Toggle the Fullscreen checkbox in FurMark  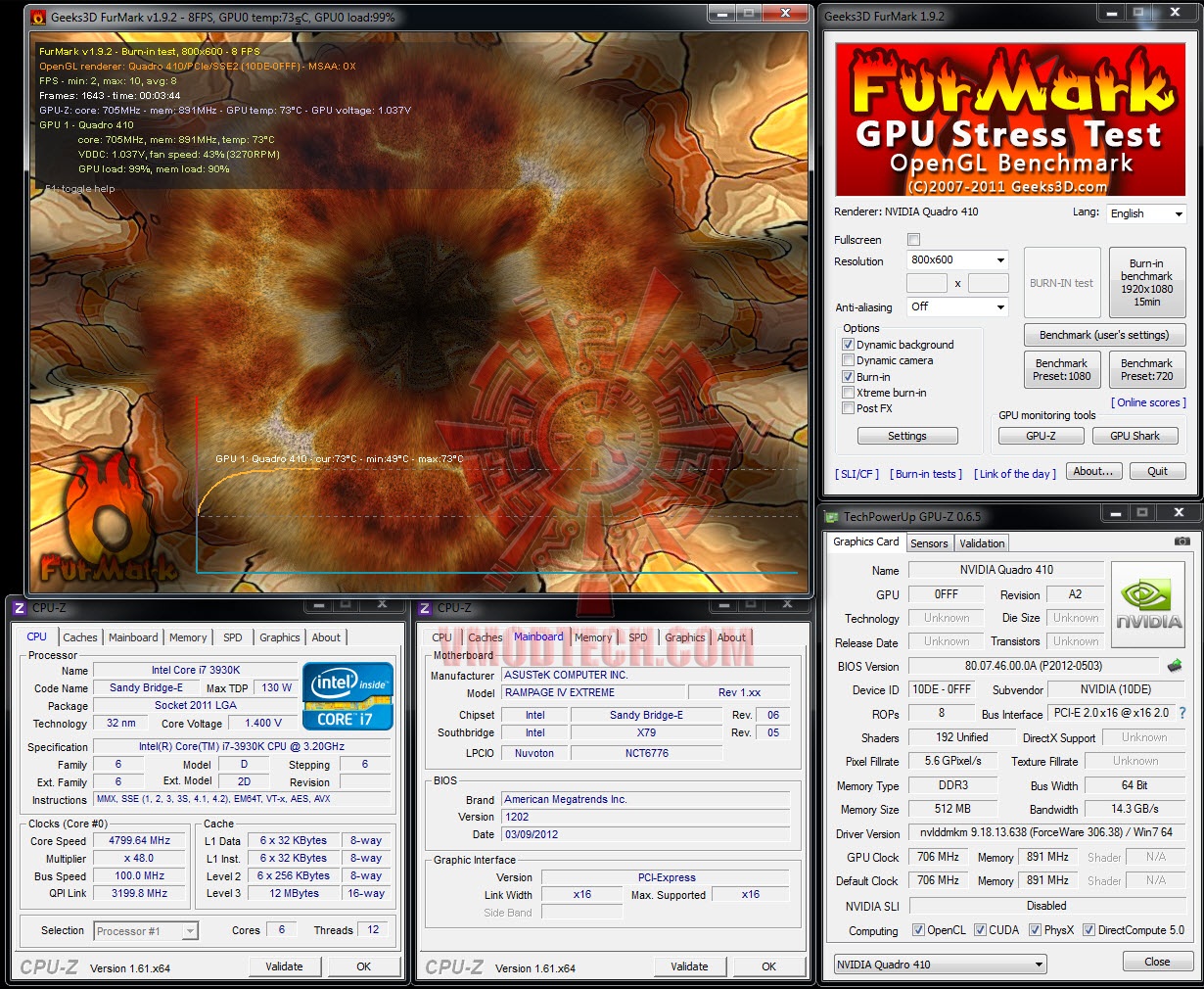913,240
